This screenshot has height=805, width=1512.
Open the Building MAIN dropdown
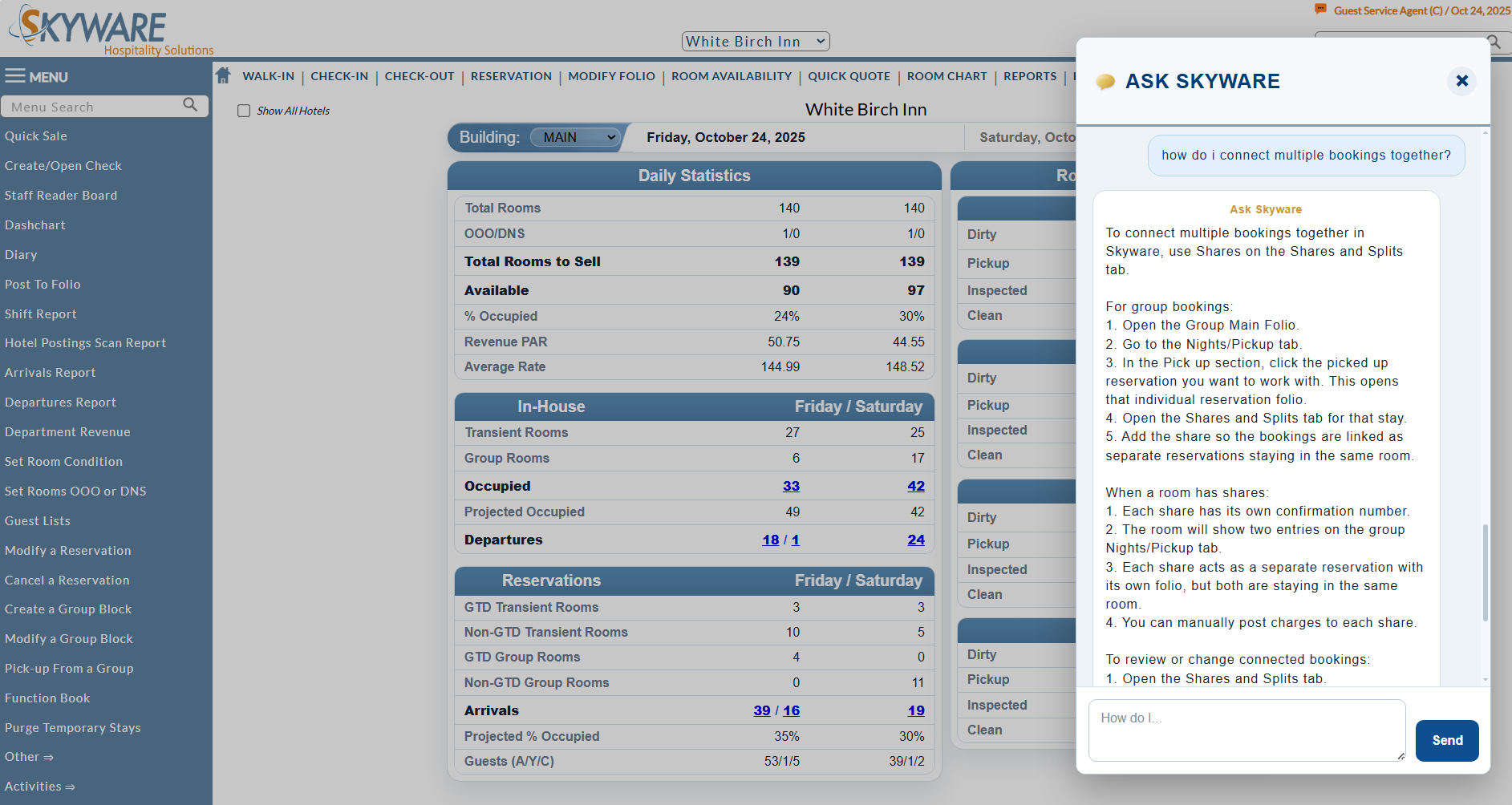click(577, 137)
